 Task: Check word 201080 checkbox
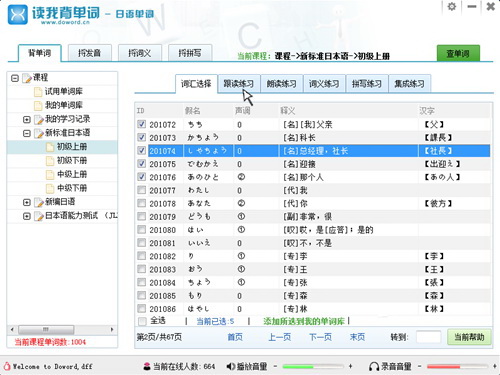click(142, 229)
